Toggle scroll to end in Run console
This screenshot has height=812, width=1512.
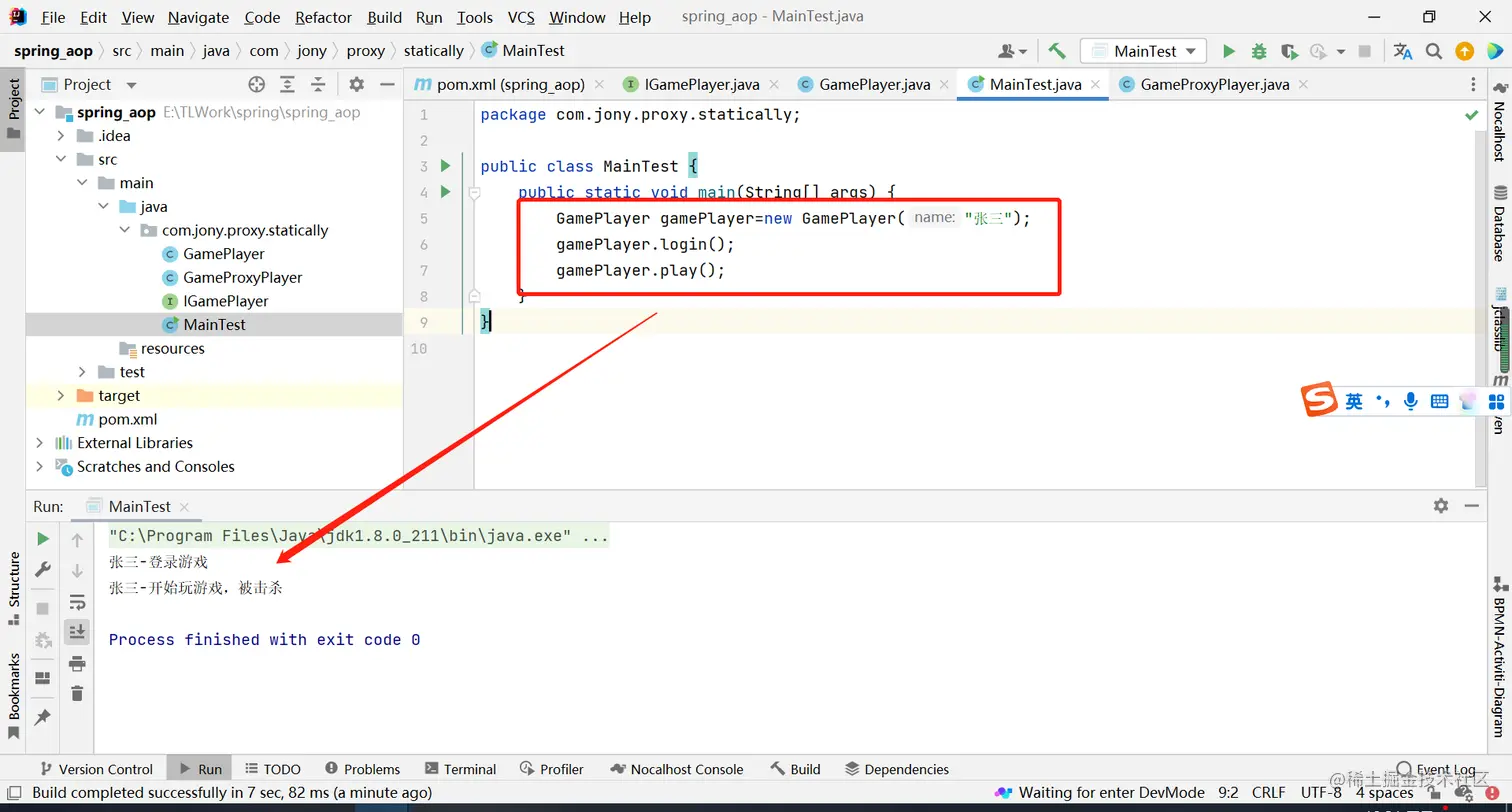77,632
